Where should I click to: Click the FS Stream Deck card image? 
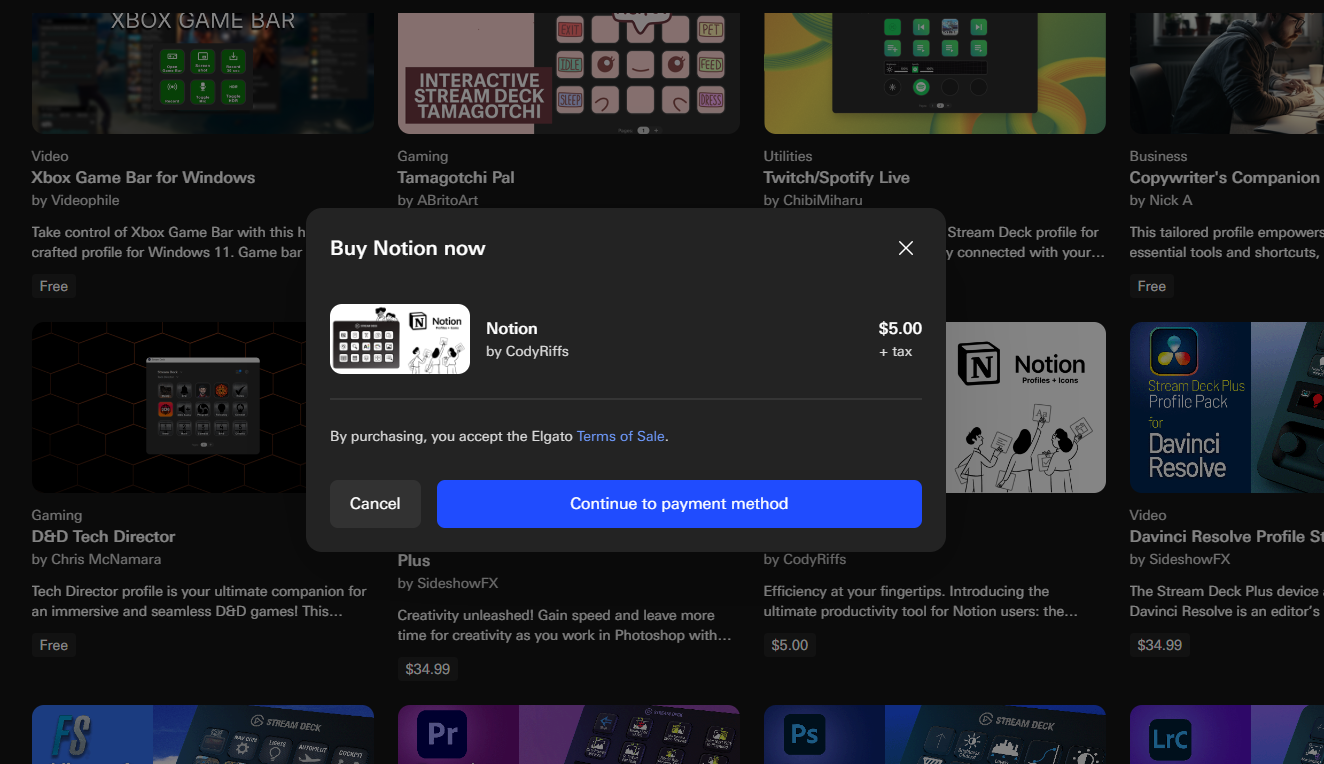pos(203,735)
